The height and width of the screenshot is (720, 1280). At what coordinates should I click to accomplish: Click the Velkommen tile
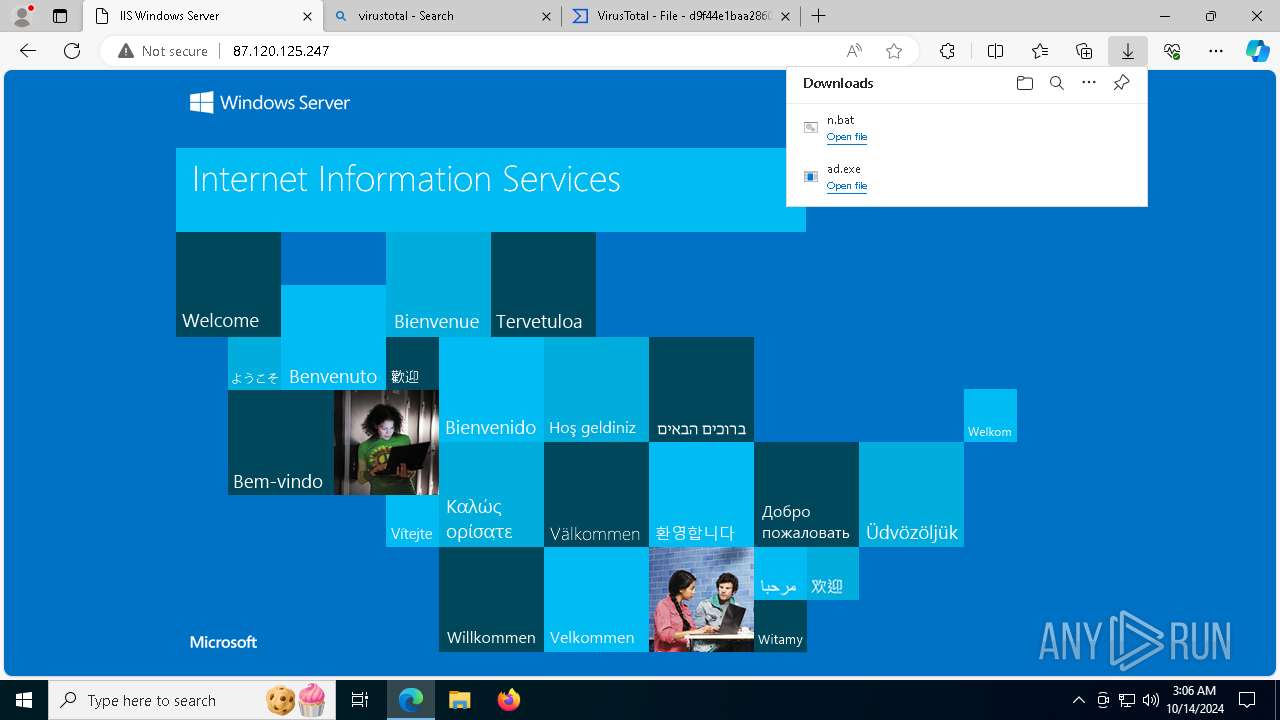(x=596, y=599)
